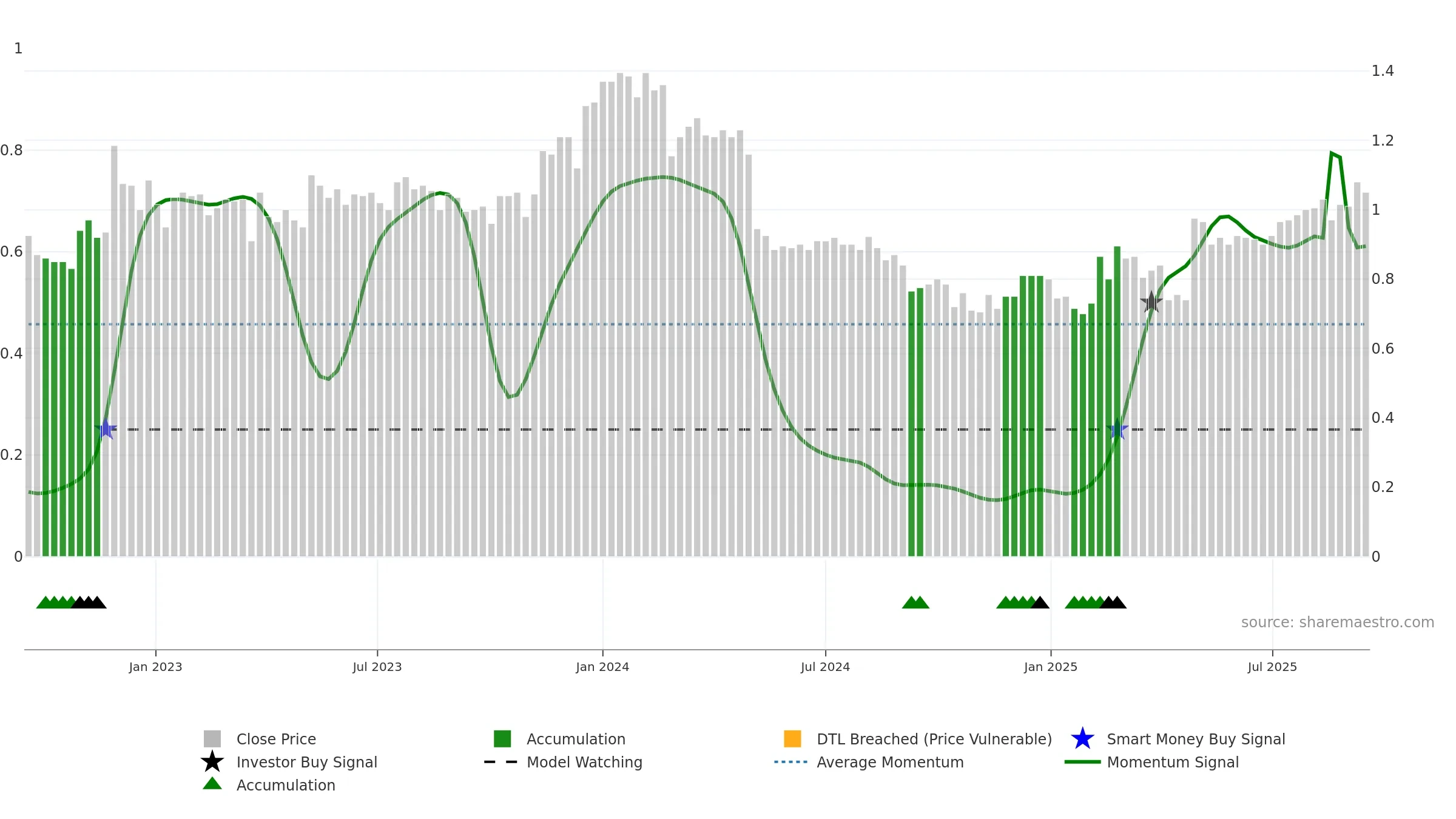Click the black Investor Buy star on chart
The width and height of the screenshot is (1456, 819).
pyautogui.click(x=1151, y=302)
